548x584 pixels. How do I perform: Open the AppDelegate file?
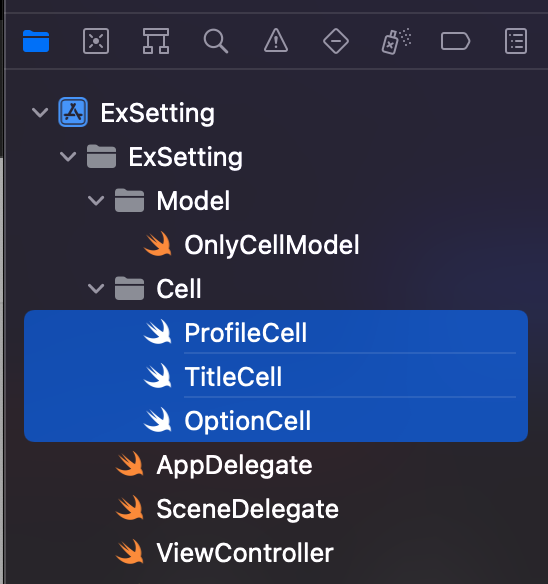click(234, 466)
